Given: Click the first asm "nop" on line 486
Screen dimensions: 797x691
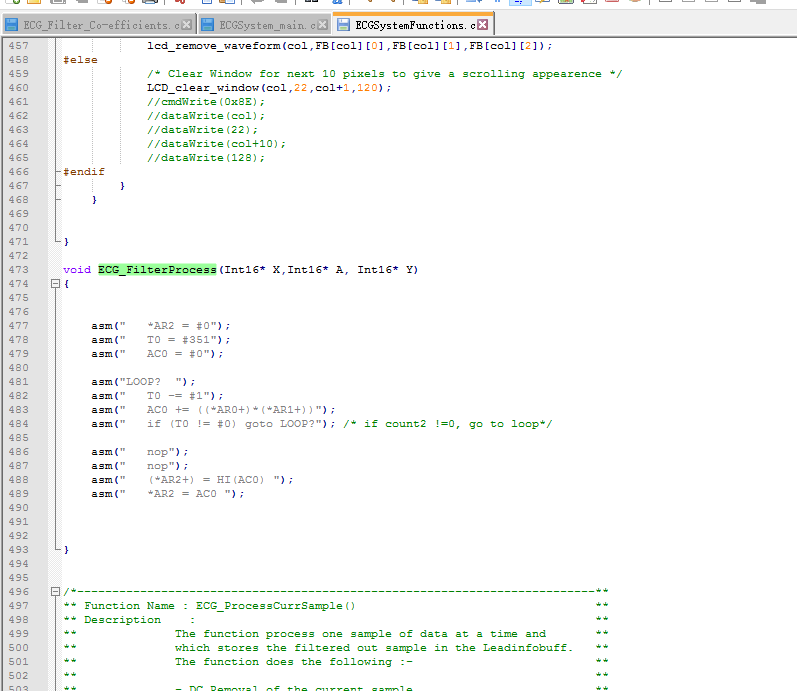Looking at the screenshot, I should pyautogui.click(x=140, y=452).
